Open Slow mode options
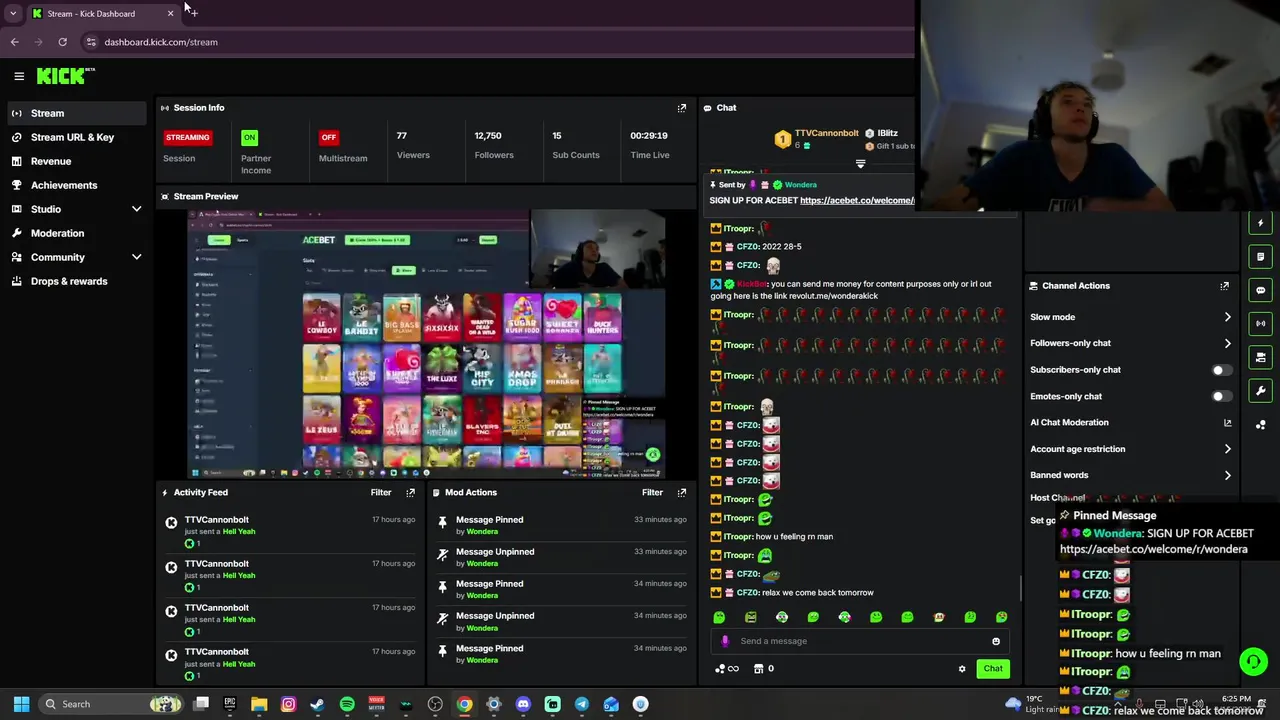 click(1130, 317)
